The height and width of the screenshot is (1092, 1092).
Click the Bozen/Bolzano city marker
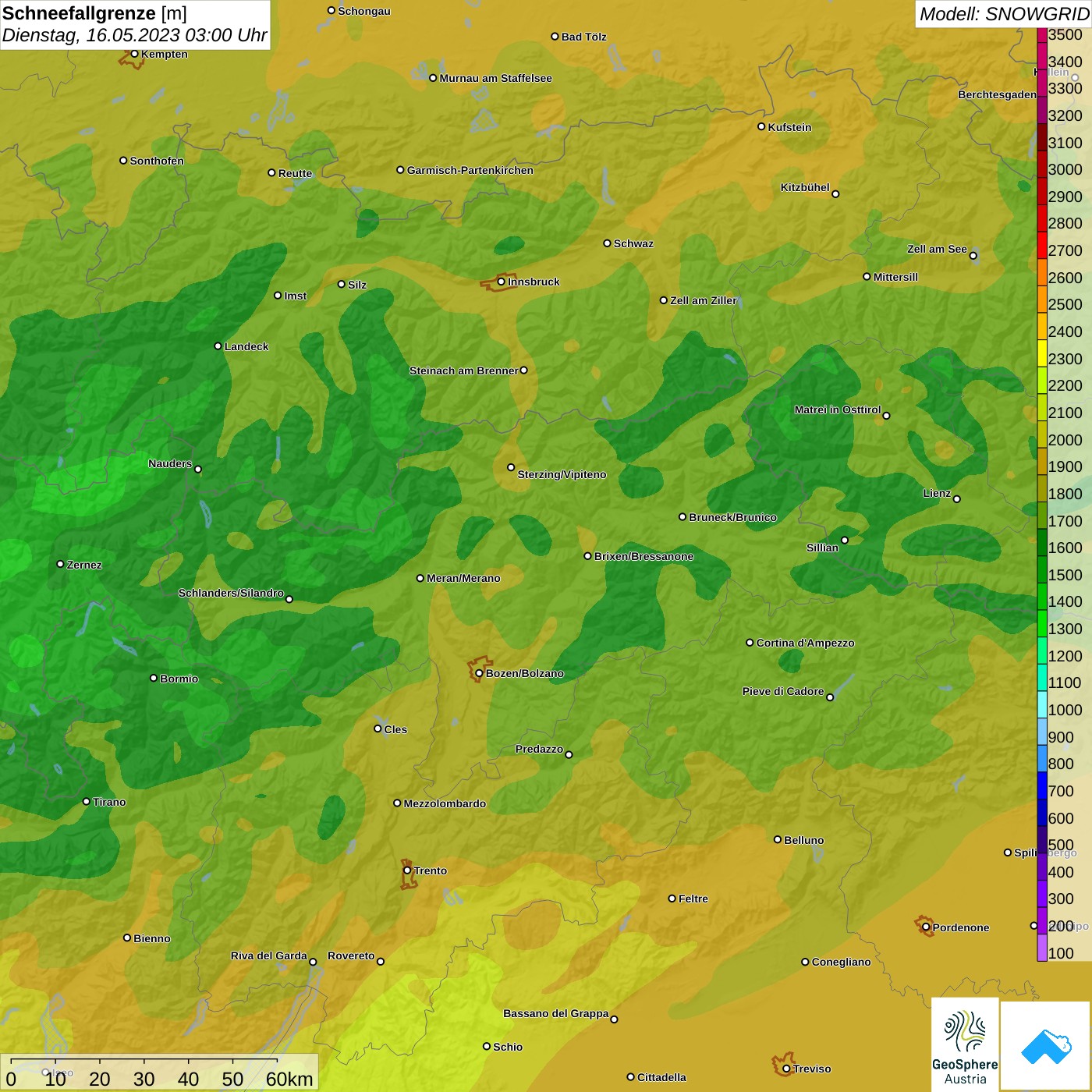click(x=479, y=673)
